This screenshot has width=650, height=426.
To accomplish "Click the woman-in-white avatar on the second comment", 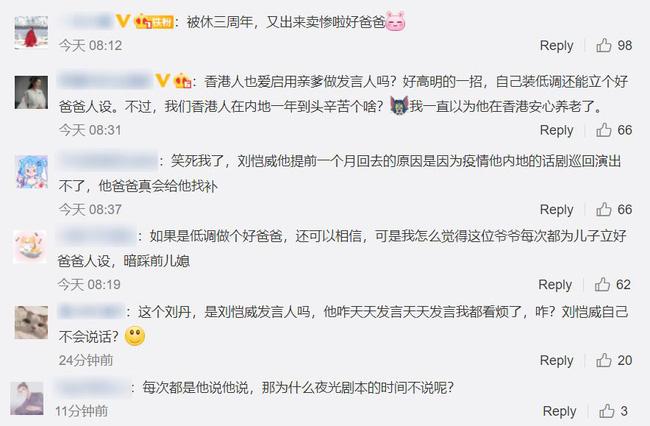I will coord(31,92).
